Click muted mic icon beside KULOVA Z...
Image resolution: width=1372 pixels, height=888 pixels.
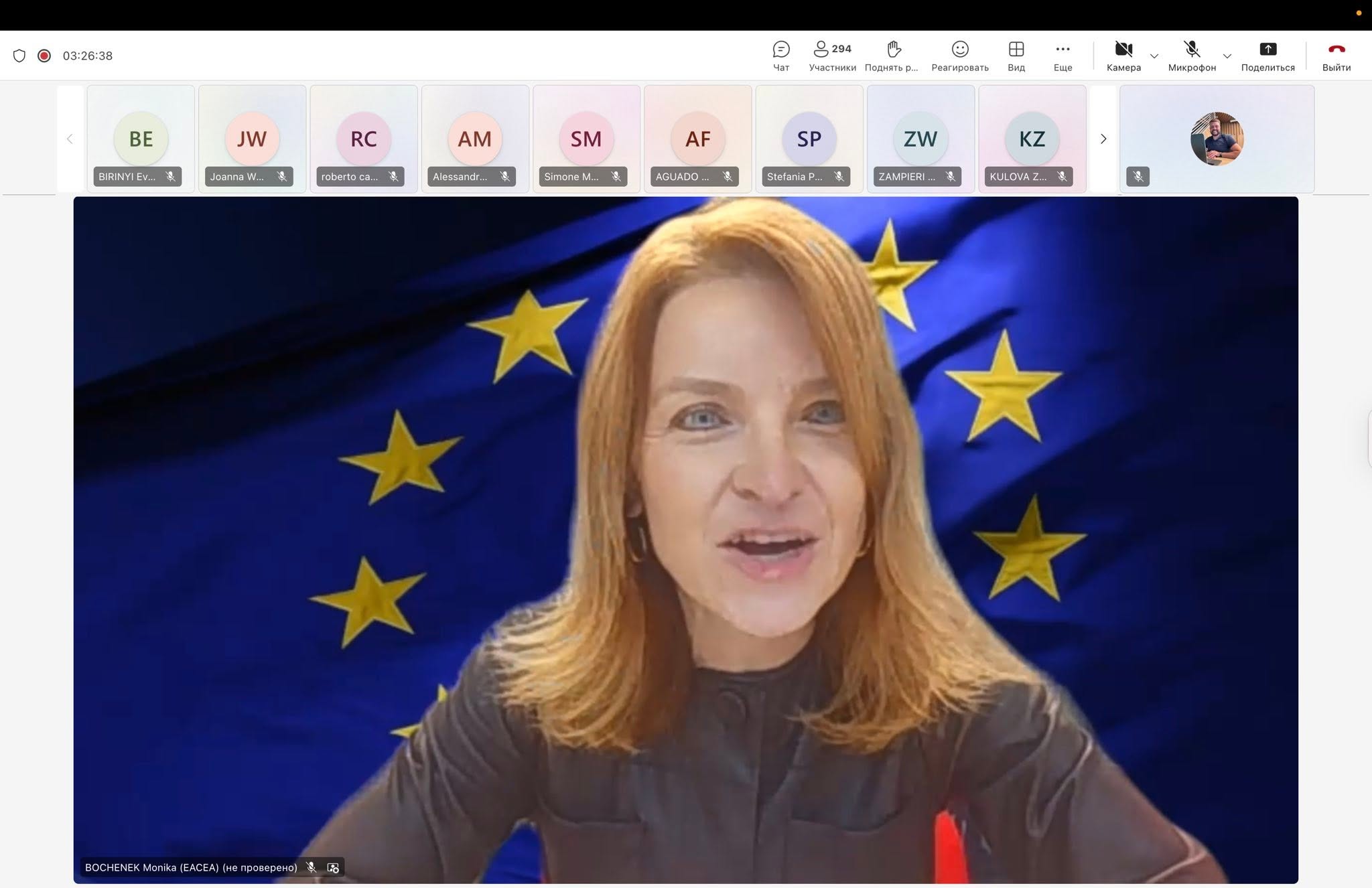[1062, 177]
